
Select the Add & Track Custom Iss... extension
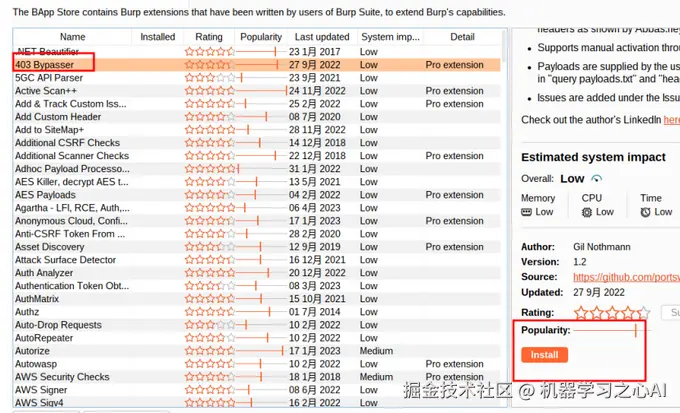pos(257,104)
